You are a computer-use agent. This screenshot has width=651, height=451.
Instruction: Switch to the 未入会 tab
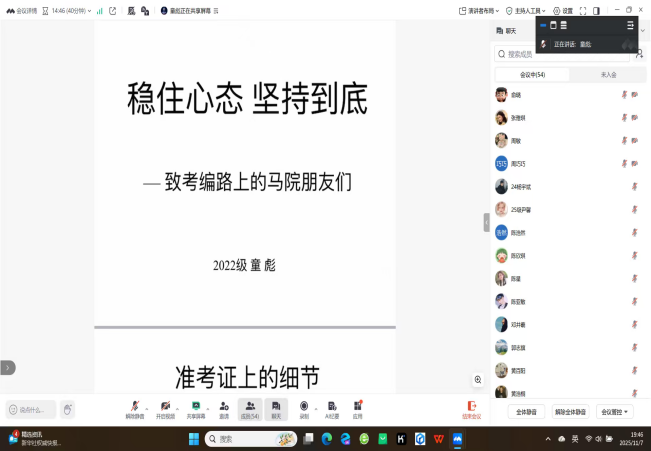(x=608, y=74)
